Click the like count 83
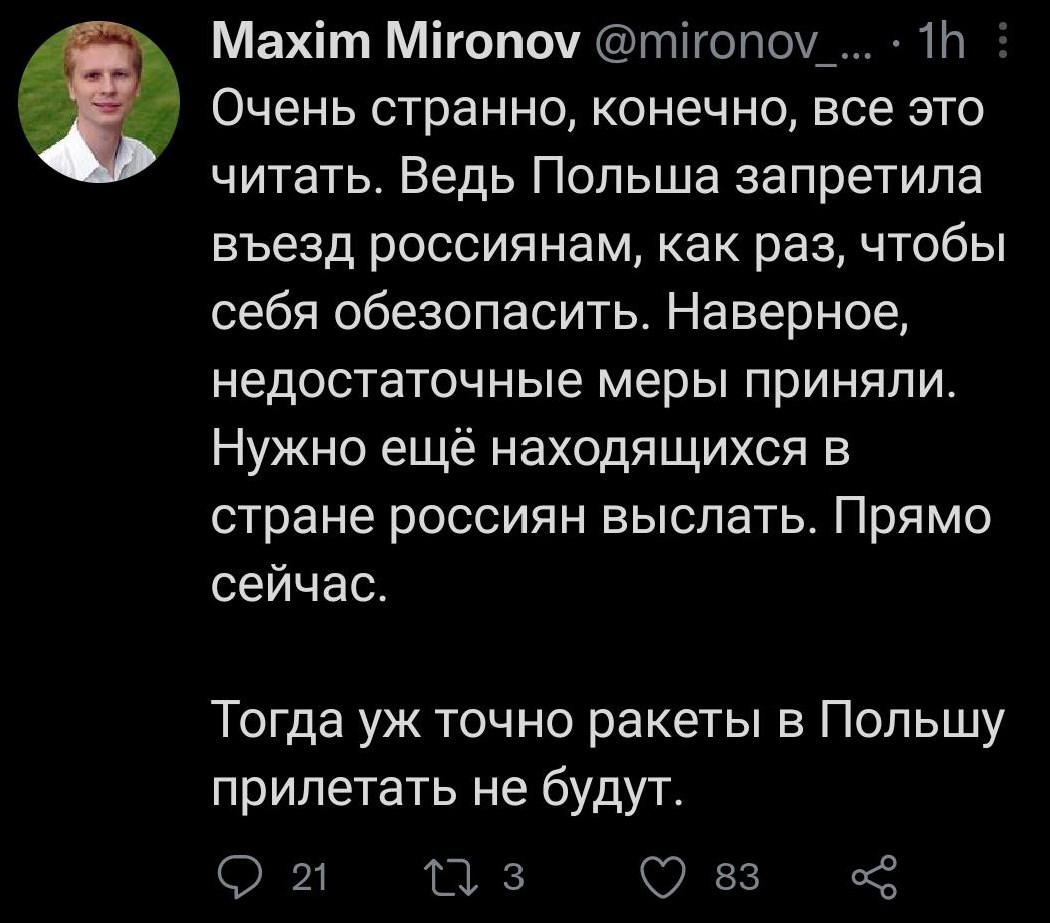This screenshot has width=1050, height=923. tap(738, 879)
